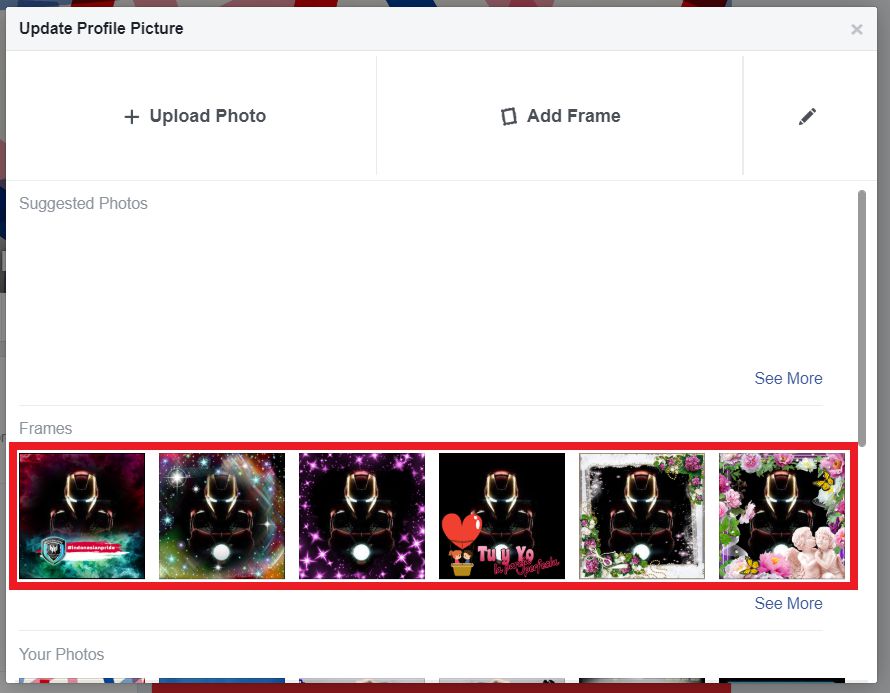This screenshot has height=693, width=890.
Task: Select the white floral border frame
Action: pyautogui.click(x=642, y=516)
